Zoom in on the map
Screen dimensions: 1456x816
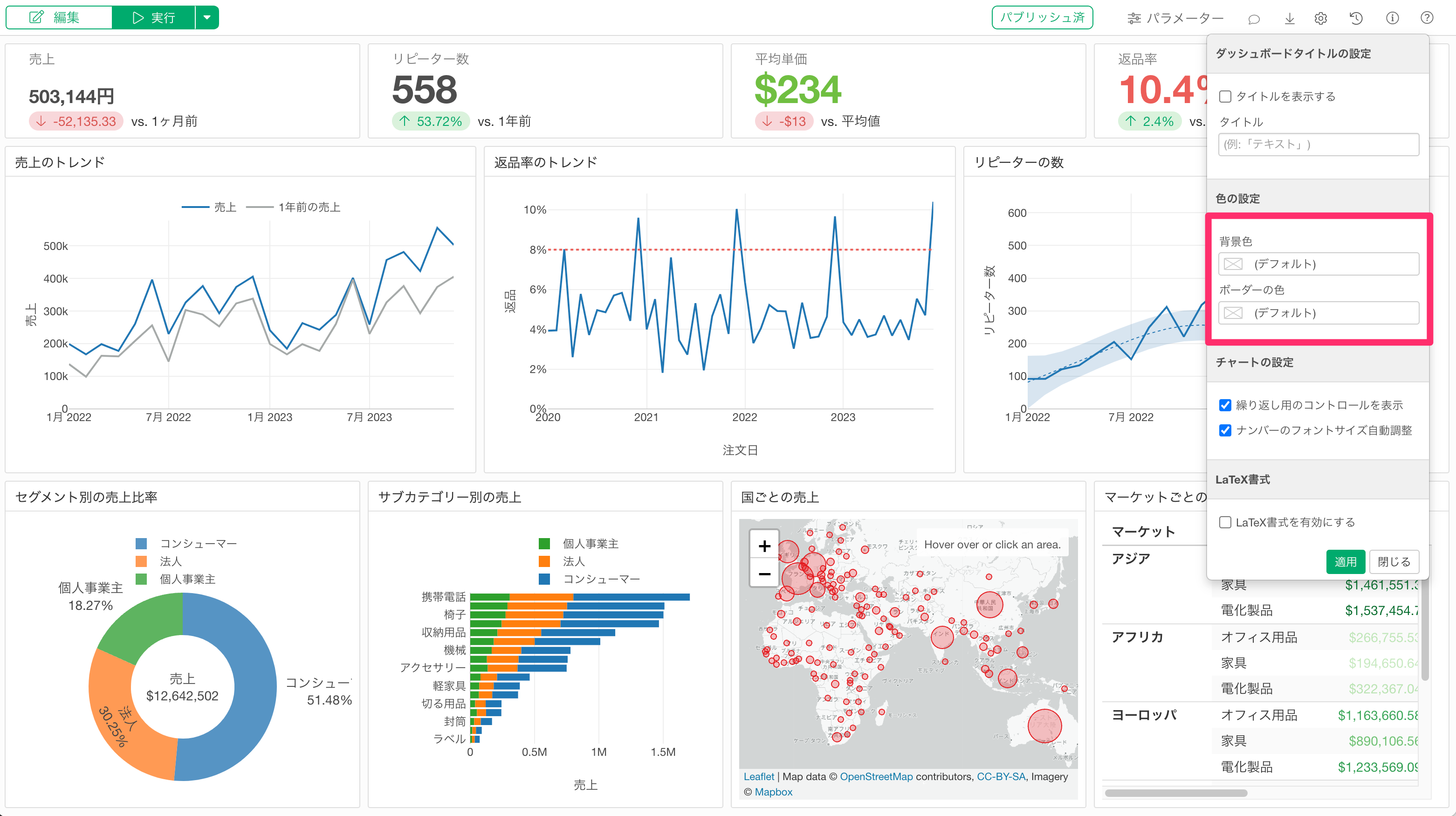coord(764,546)
